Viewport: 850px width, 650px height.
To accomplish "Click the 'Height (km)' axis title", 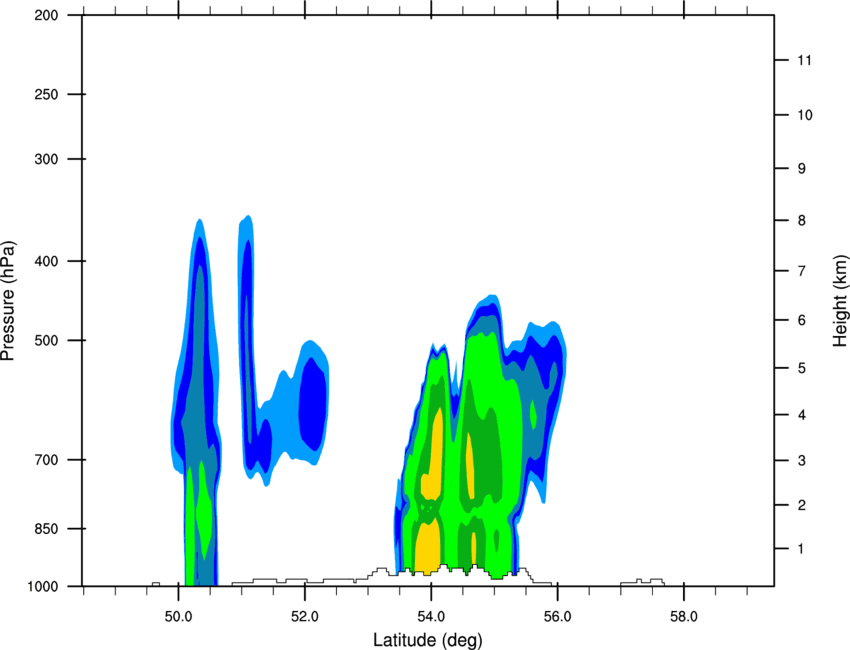I will coord(840,300).
